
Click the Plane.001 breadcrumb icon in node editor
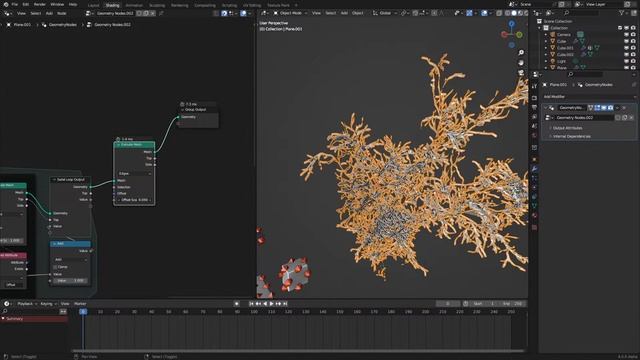9,24
